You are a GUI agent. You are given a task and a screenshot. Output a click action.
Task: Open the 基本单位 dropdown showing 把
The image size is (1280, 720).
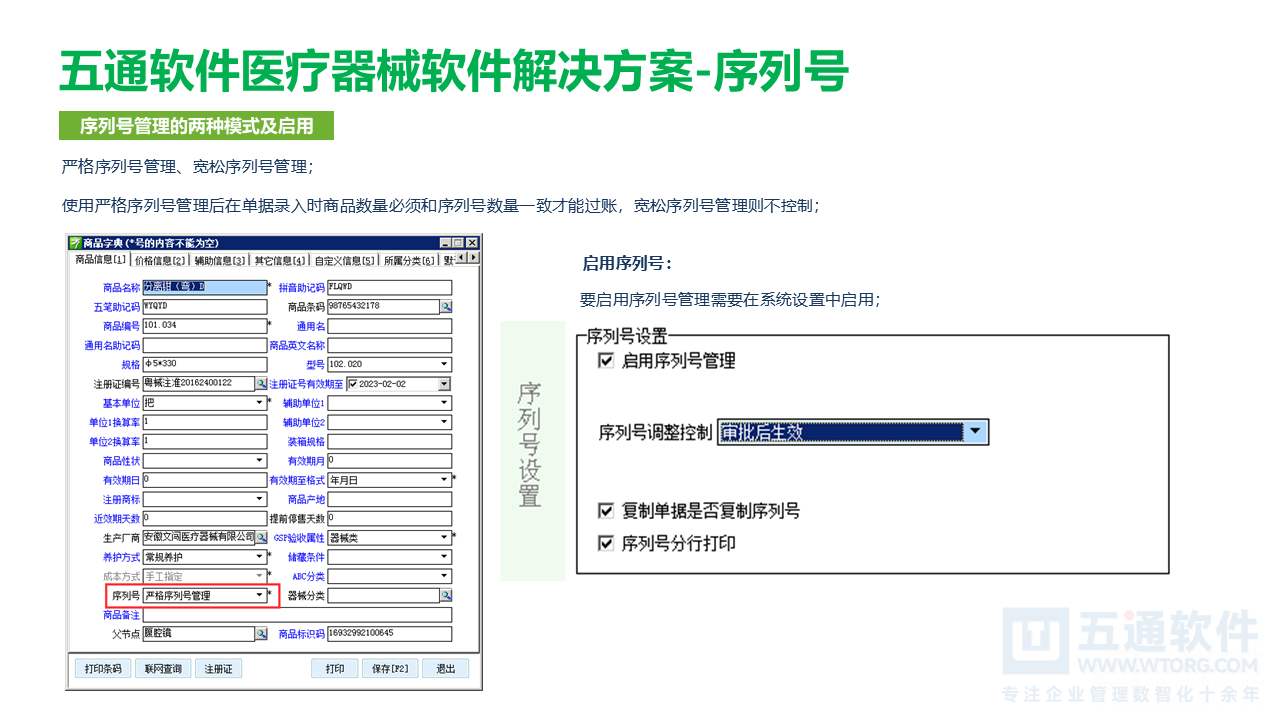click(x=259, y=402)
